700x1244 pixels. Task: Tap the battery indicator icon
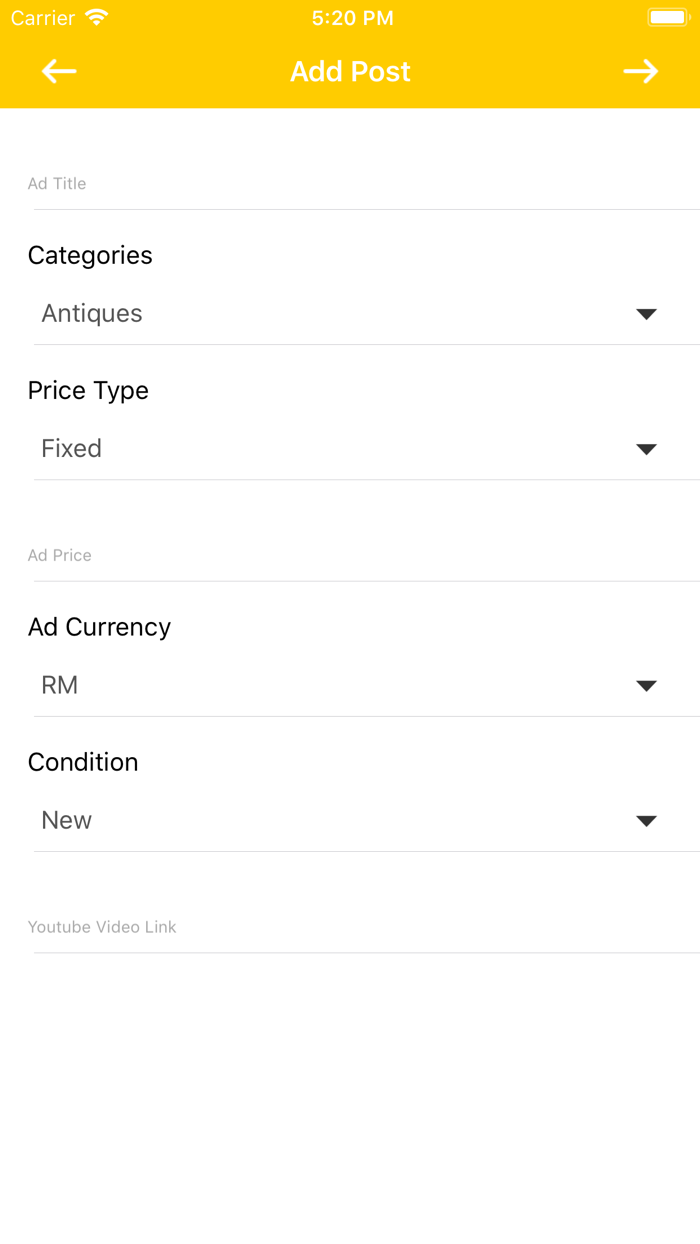pyautogui.click(x=667, y=18)
